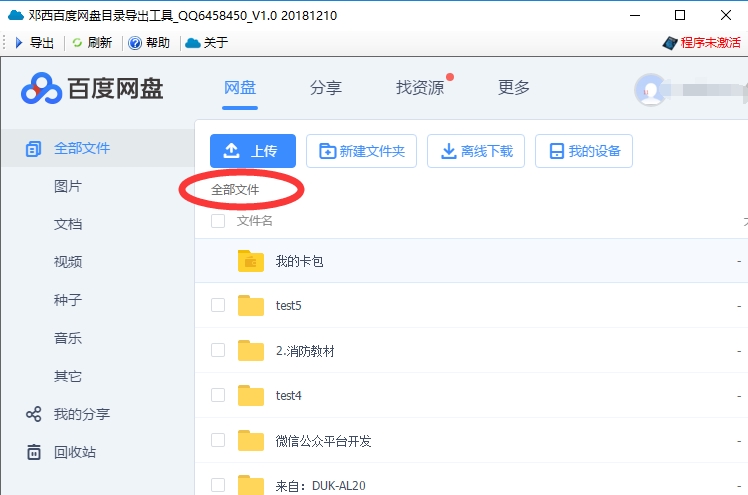Click the 回收站 trash bin icon
Screen dimensions: 748x495
[33, 452]
